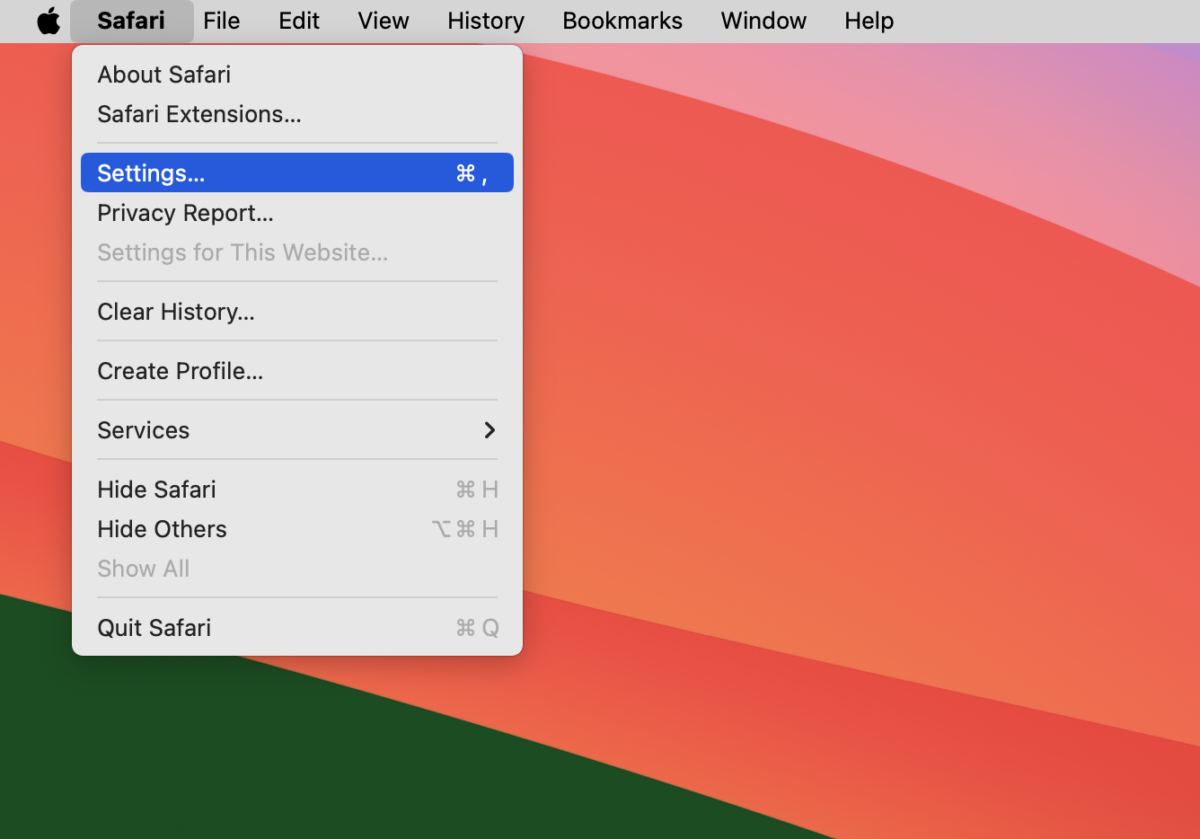Click the grayed Settings for This Website… item
1200x839 pixels.
point(242,253)
